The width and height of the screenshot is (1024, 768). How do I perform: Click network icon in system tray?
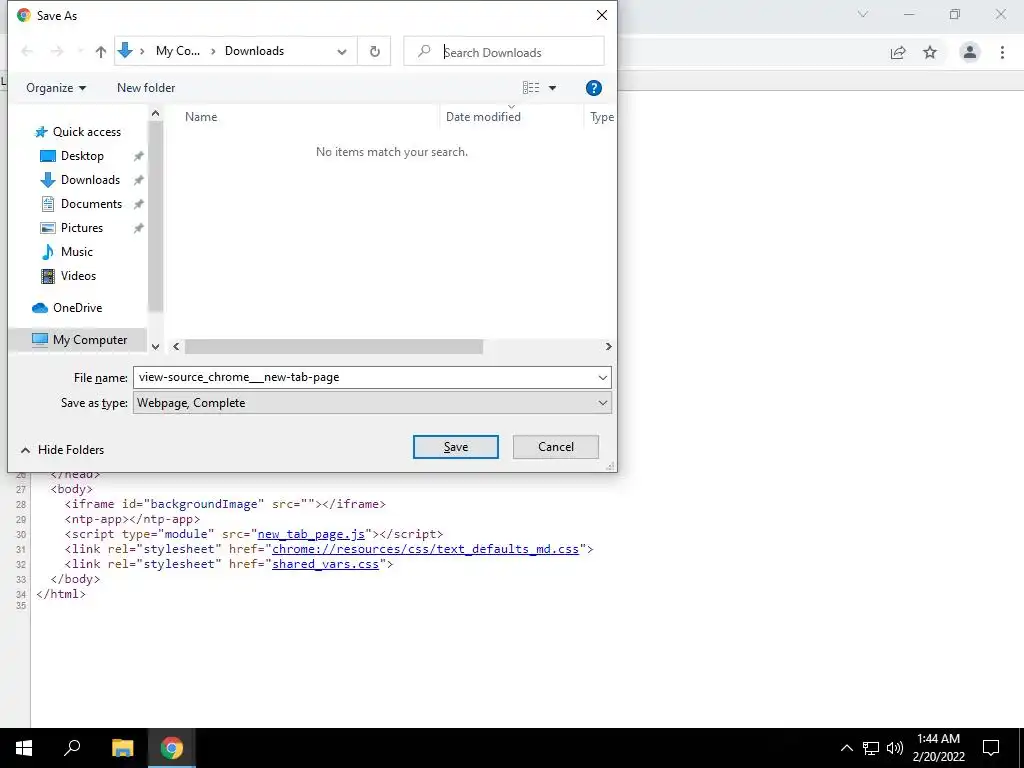(x=871, y=748)
